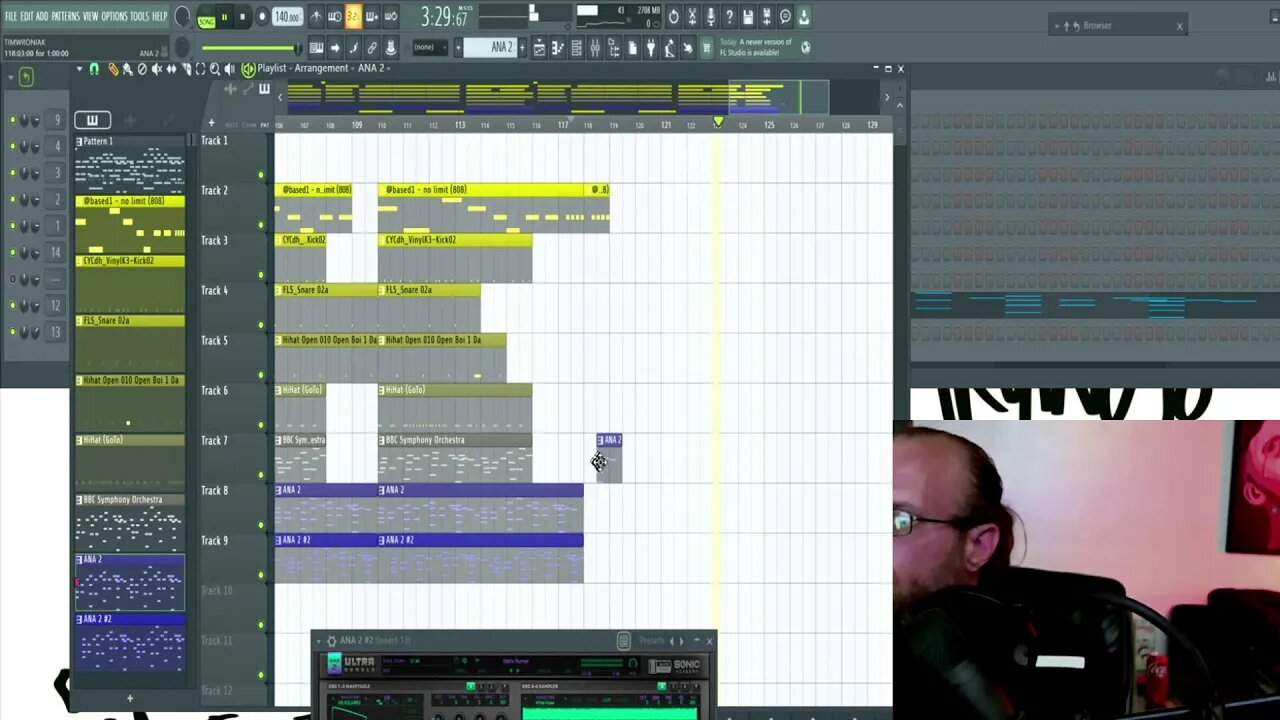Click the microphone recording icon
The height and width of the screenshot is (720, 1280).
tap(710, 16)
